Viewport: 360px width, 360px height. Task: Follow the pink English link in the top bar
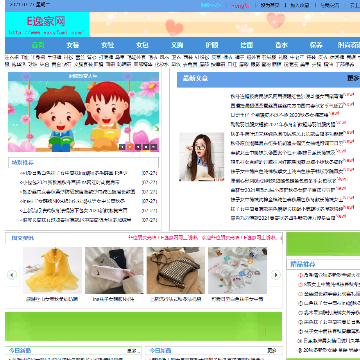[x=240, y=5]
